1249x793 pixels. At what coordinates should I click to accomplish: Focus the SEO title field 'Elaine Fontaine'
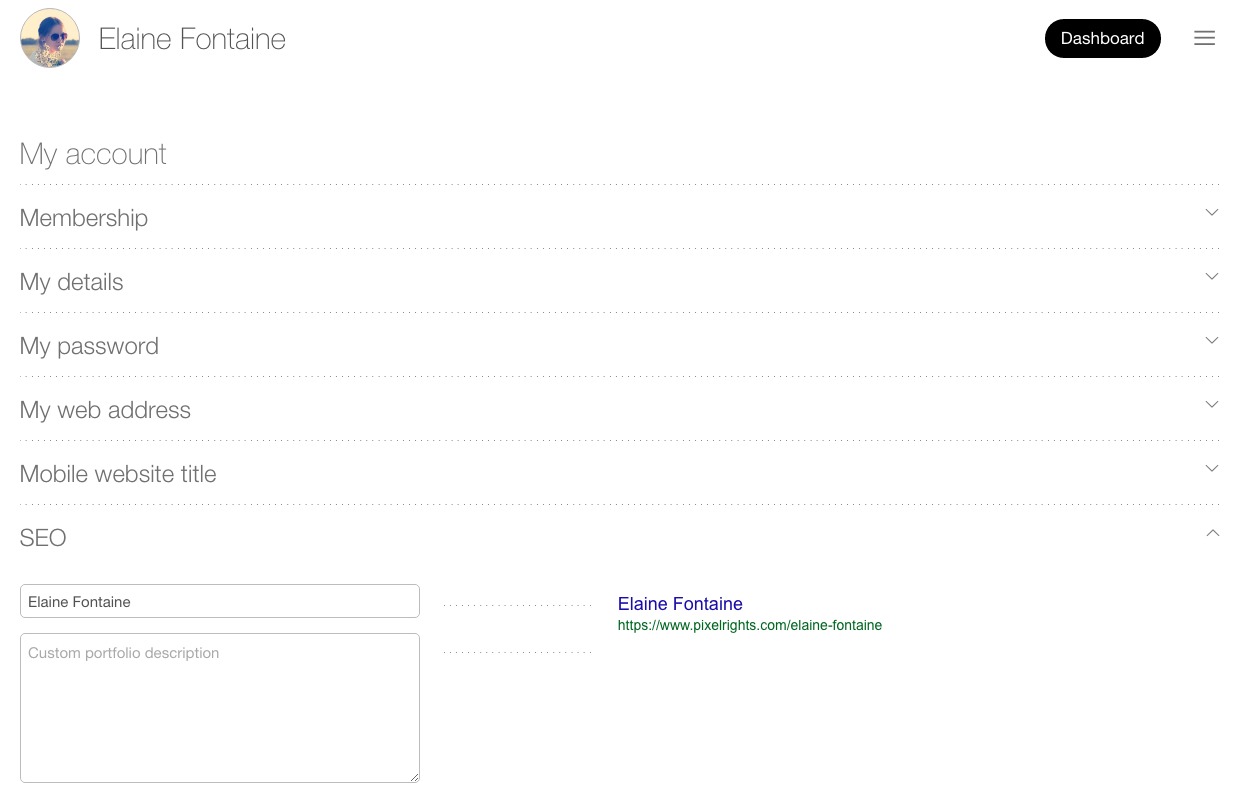pos(220,601)
